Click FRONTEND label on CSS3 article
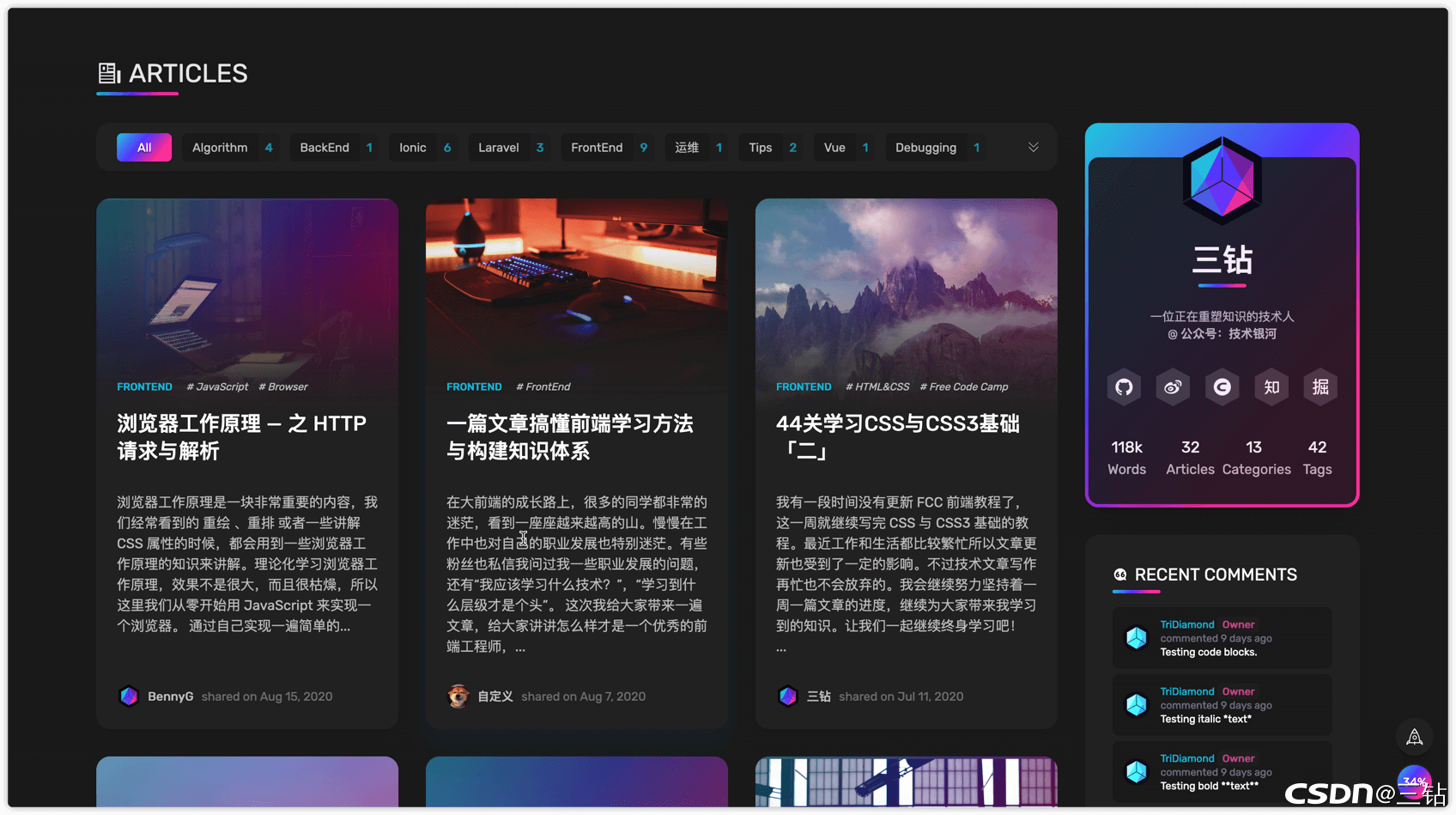This screenshot has height=815, width=1456. [804, 387]
